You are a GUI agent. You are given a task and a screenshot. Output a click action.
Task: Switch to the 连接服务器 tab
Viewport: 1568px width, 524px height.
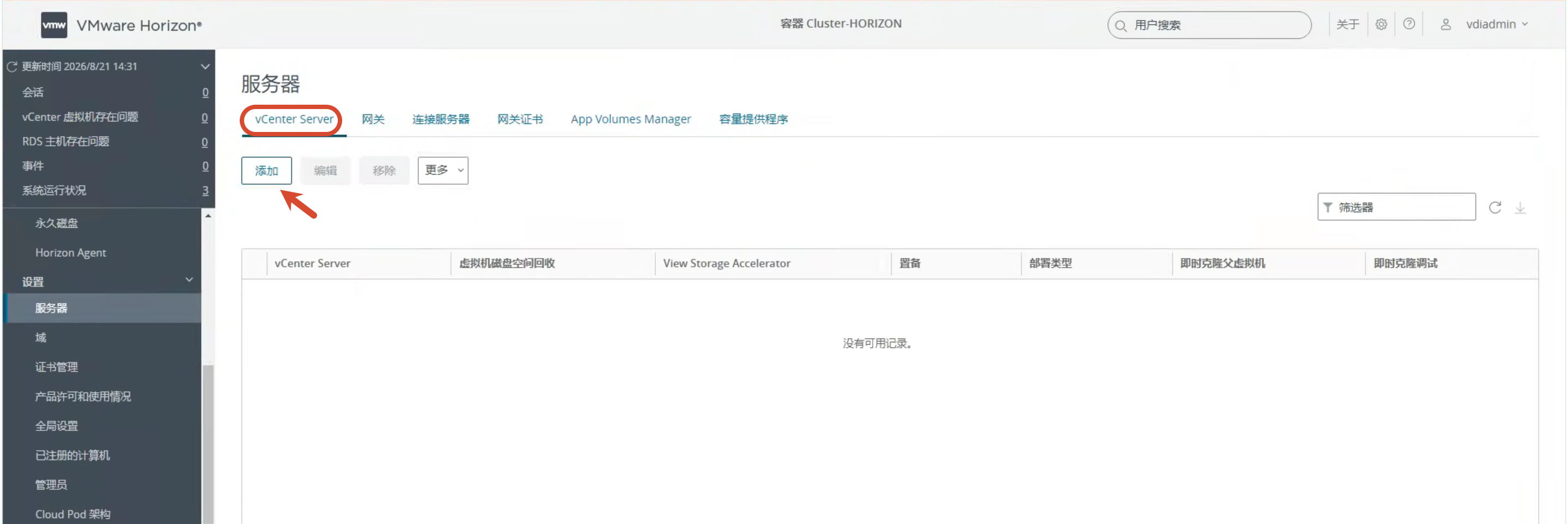click(x=441, y=119)
